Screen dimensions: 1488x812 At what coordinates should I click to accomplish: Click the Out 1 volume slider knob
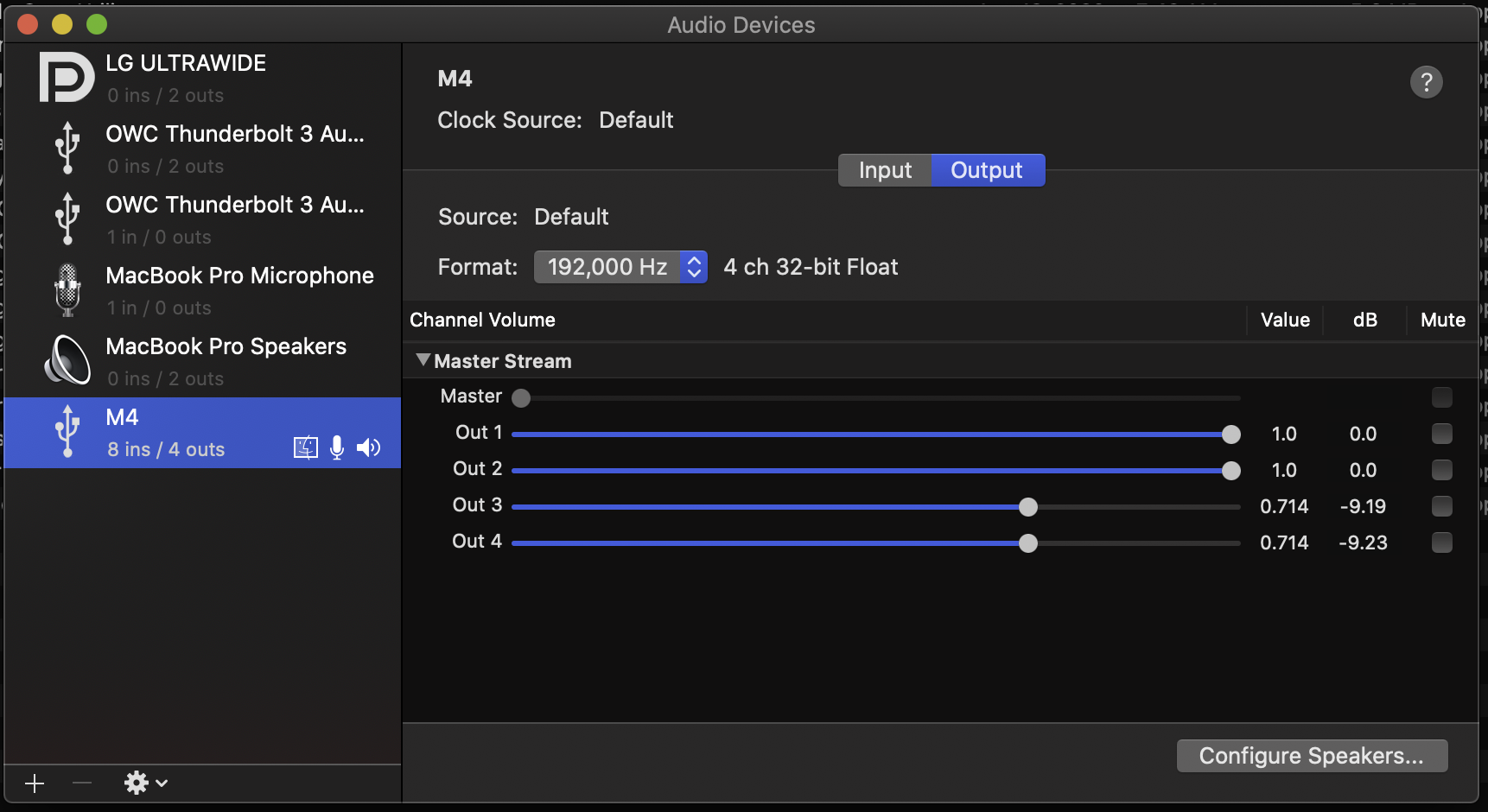(1231, 435)
